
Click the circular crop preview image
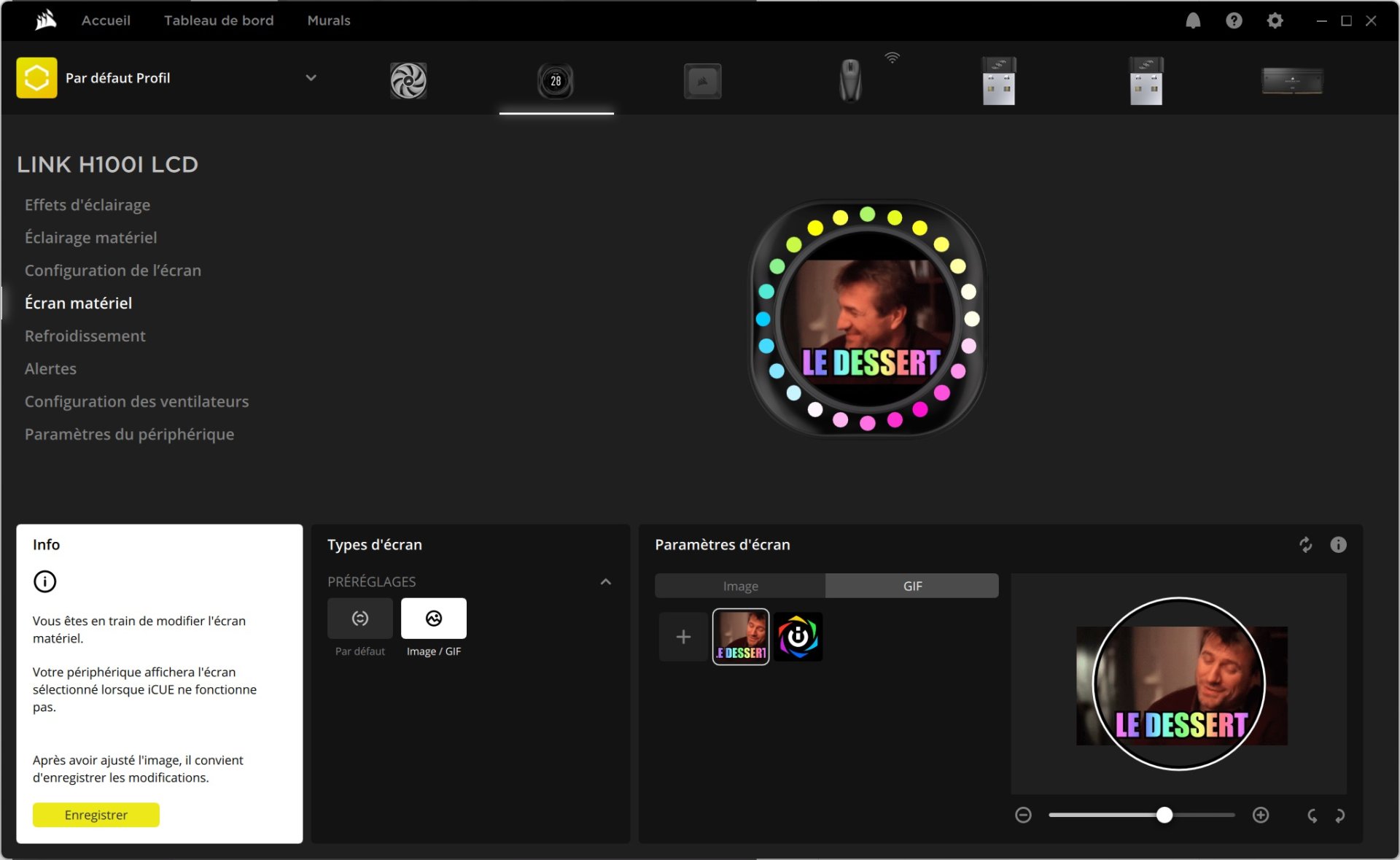[1179, 683]
